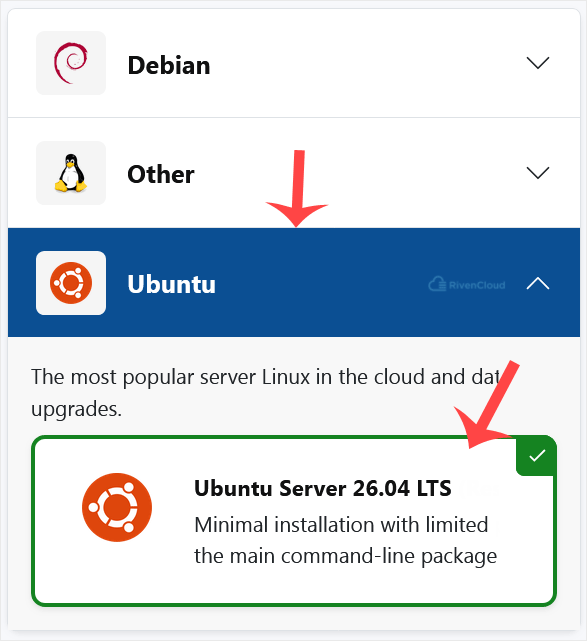
Task: Click the Tux penguin icon
Action: pyautogui.click(x=71, y=173)
